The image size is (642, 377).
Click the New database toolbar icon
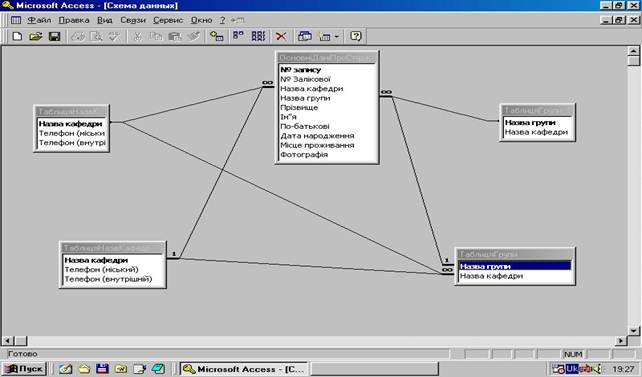[x=17, y=36]
